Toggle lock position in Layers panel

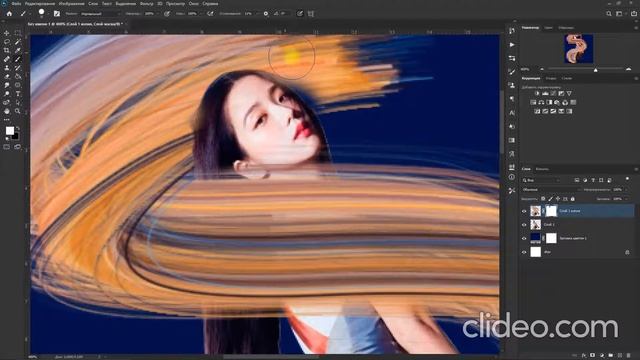(x=558, y=199)
